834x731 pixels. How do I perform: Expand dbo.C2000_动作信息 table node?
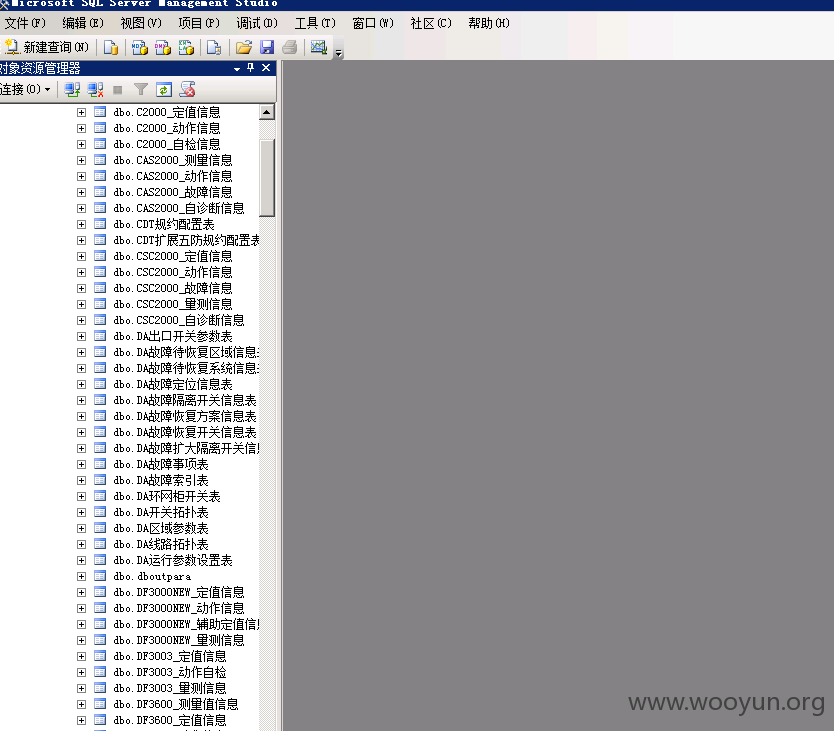pos(81,128)
